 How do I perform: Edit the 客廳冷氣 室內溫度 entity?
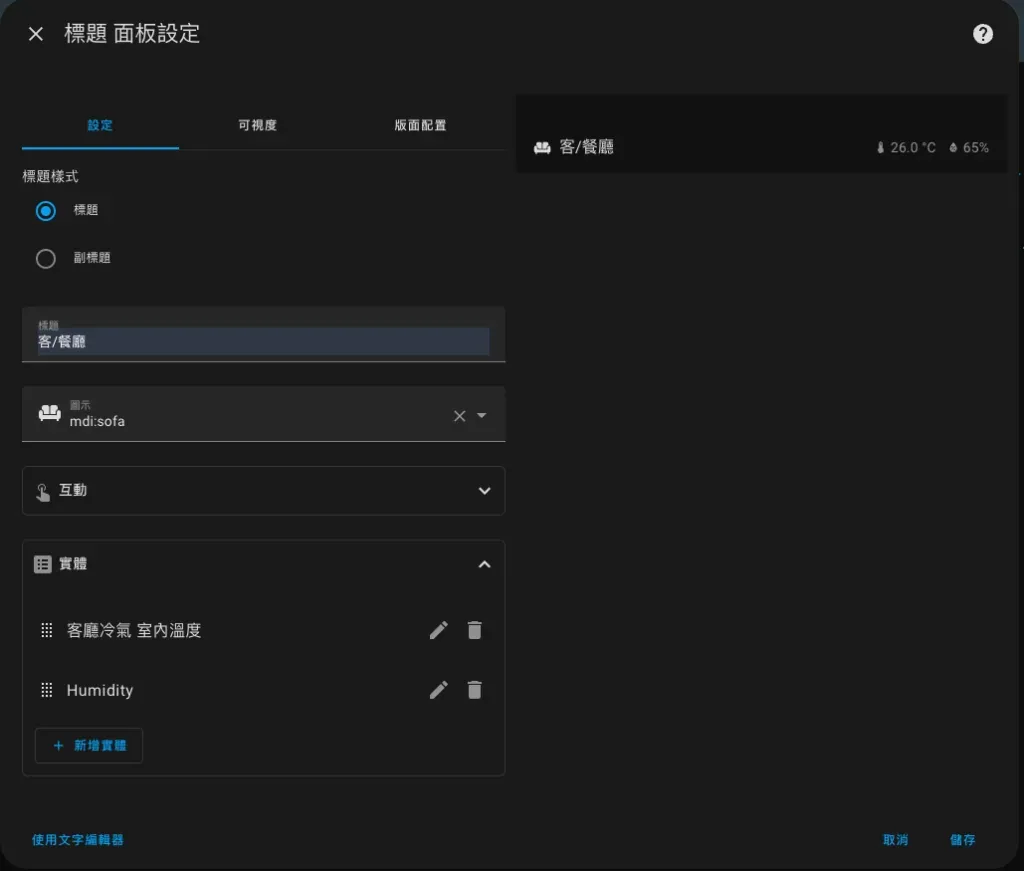[439, 630]
